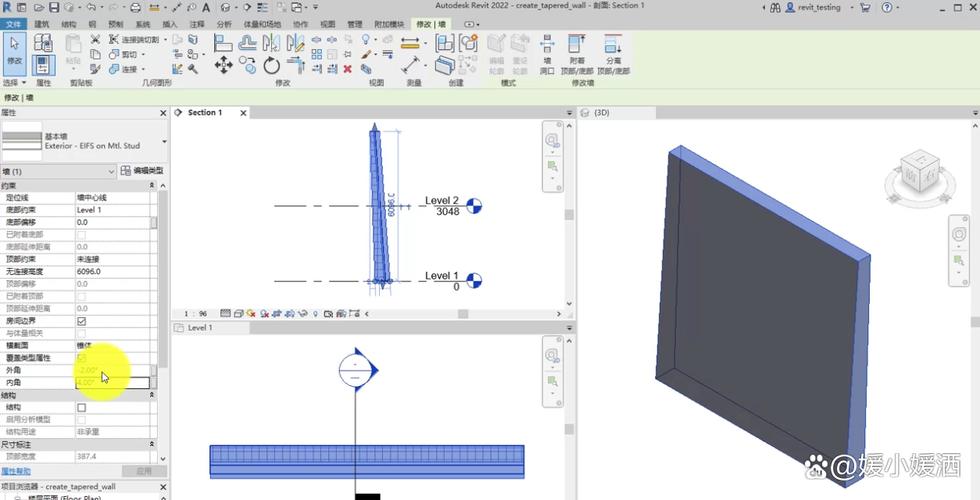The image size is (980, 500).
Task: Open the view scale 1 : 96 selector
Action: pyautogui.click(x=195, y=313)
